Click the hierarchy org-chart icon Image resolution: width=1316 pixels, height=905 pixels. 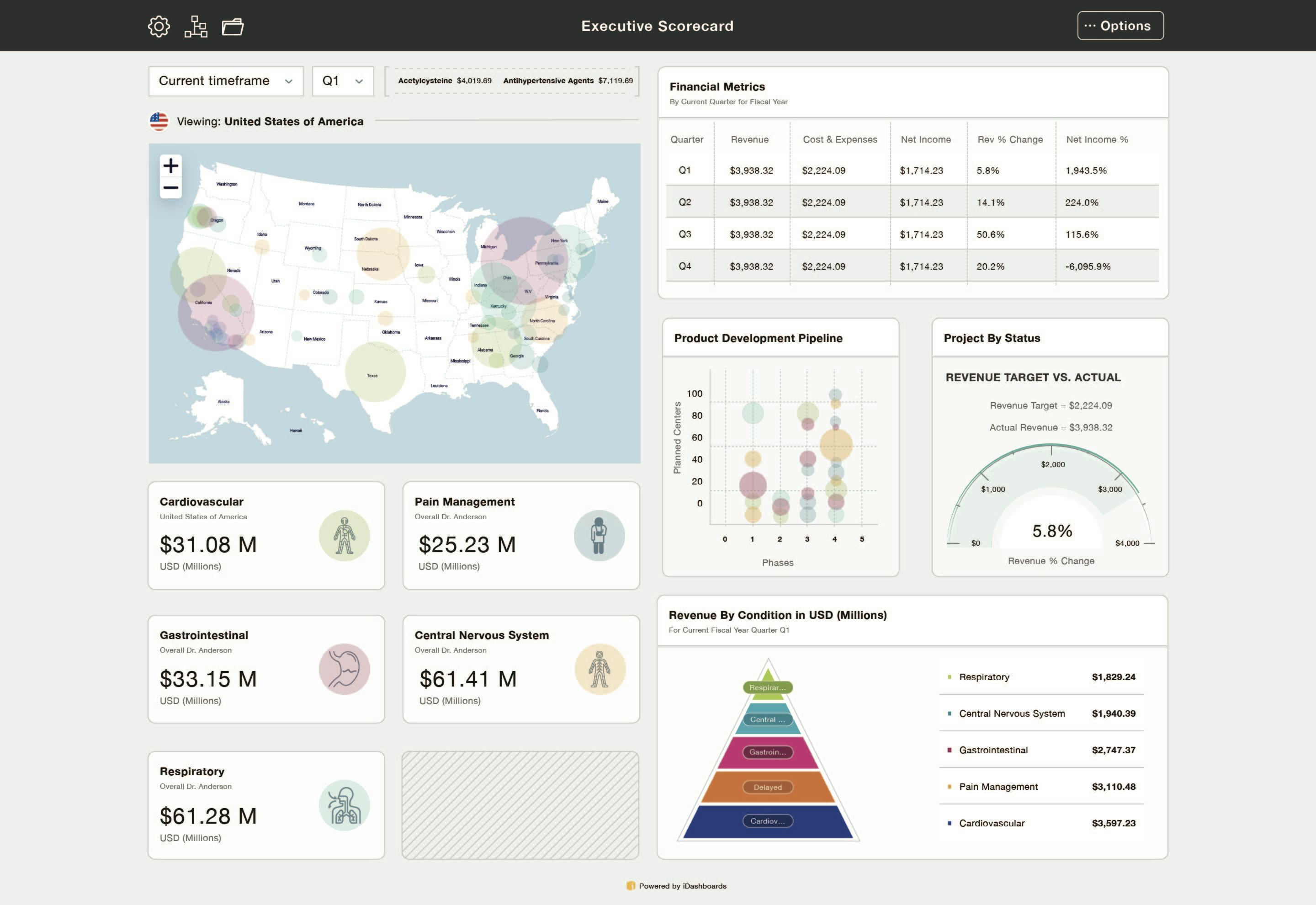[196, 26]
